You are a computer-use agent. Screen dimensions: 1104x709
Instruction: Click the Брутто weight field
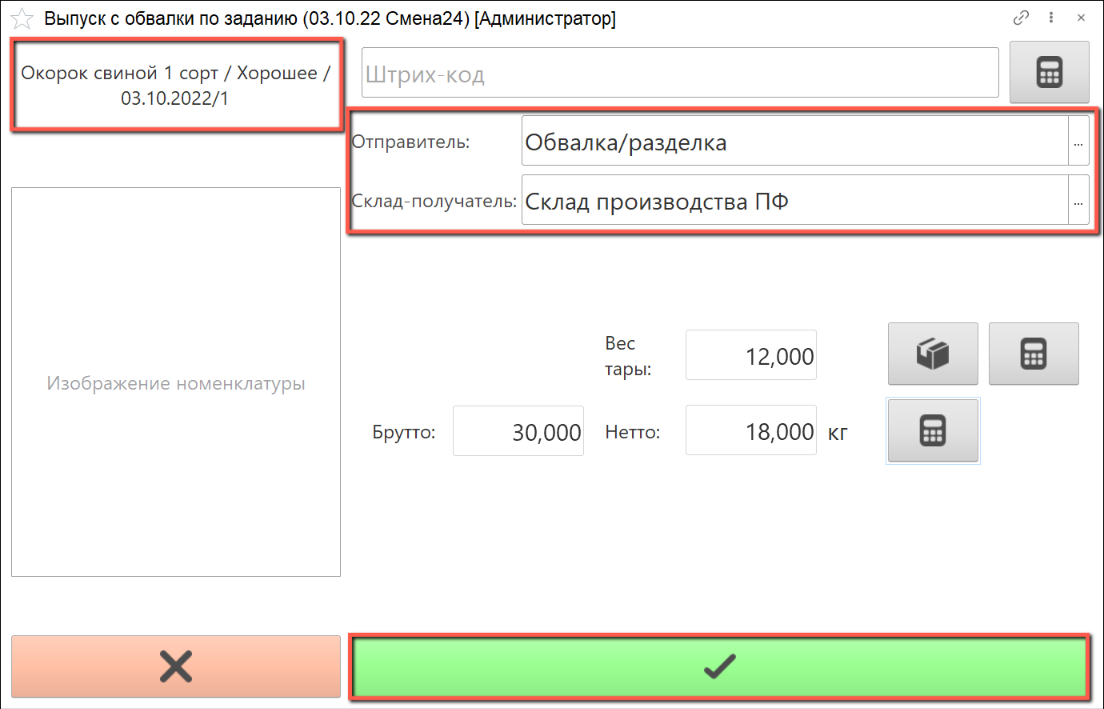pyautogui.click(x=518, y=432)
